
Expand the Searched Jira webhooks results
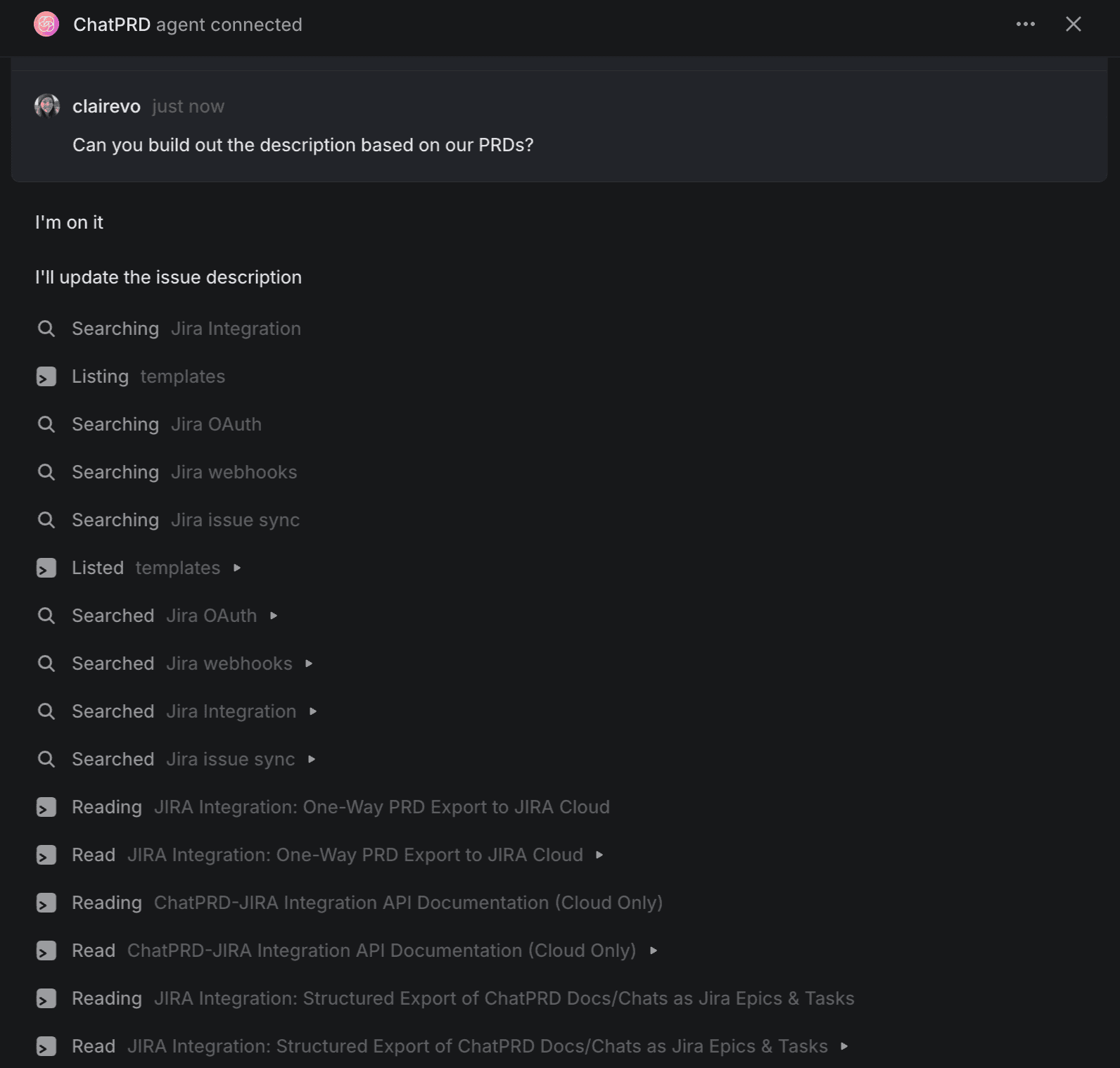coord(309,663)
